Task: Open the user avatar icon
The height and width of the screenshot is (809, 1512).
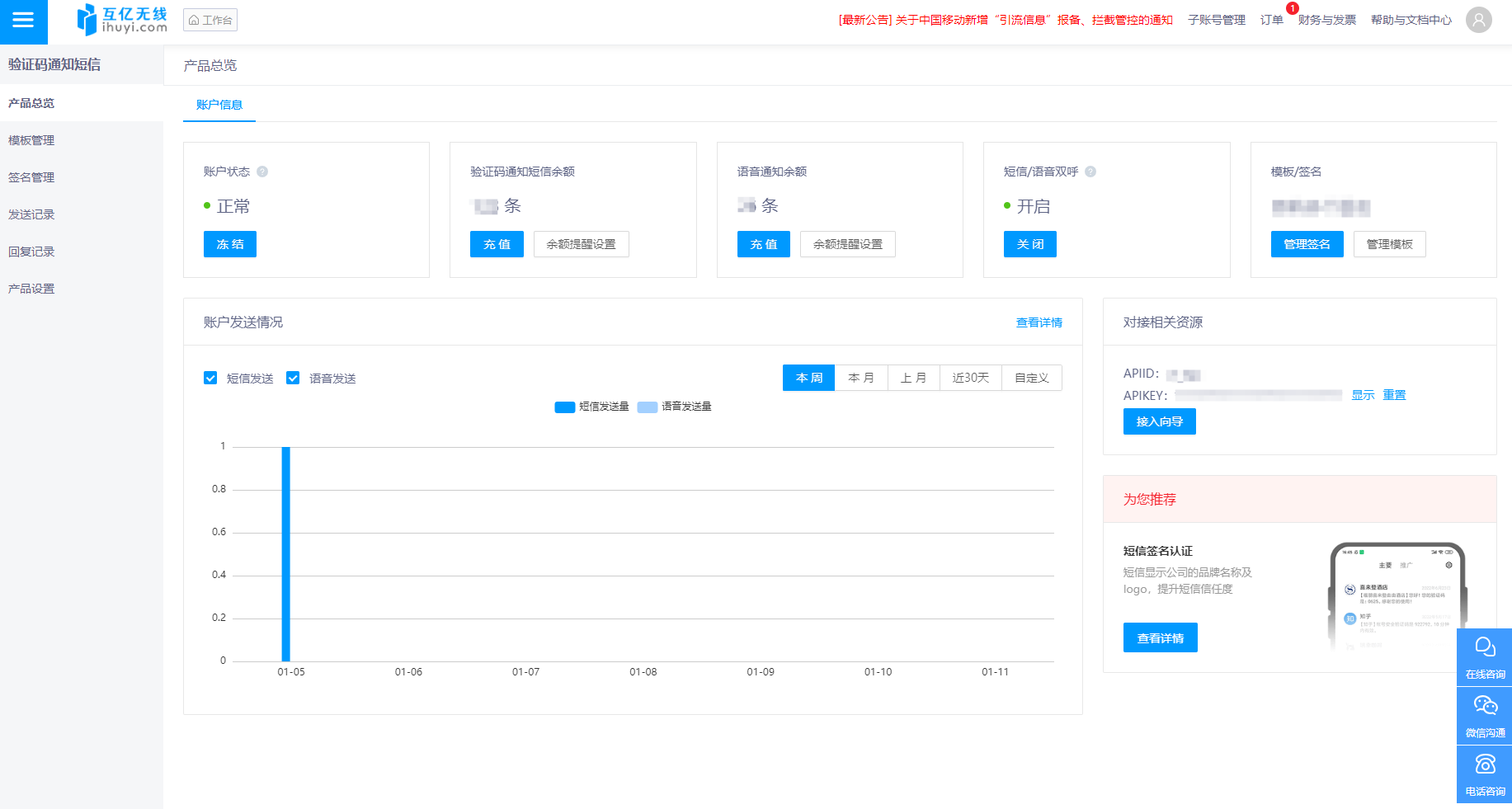Action: [x=1479, y=20]
